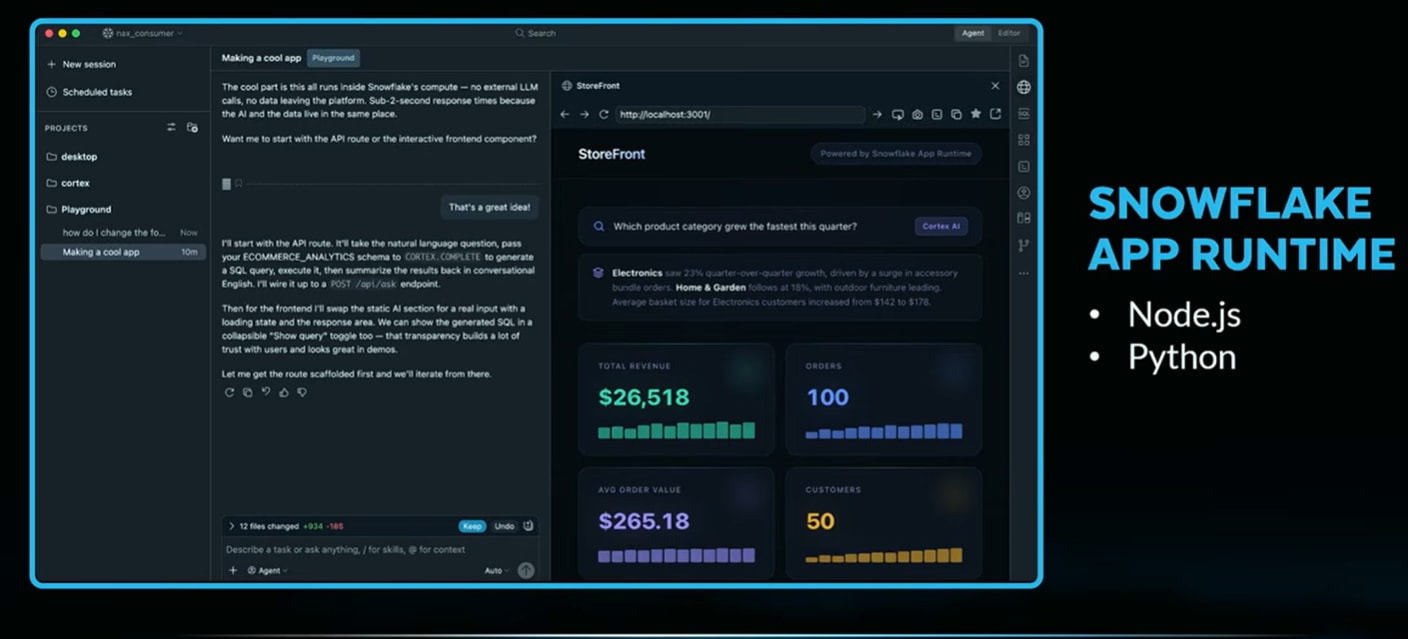
Task: Click the Orders 100 card
Action: (x=884, y=400)
